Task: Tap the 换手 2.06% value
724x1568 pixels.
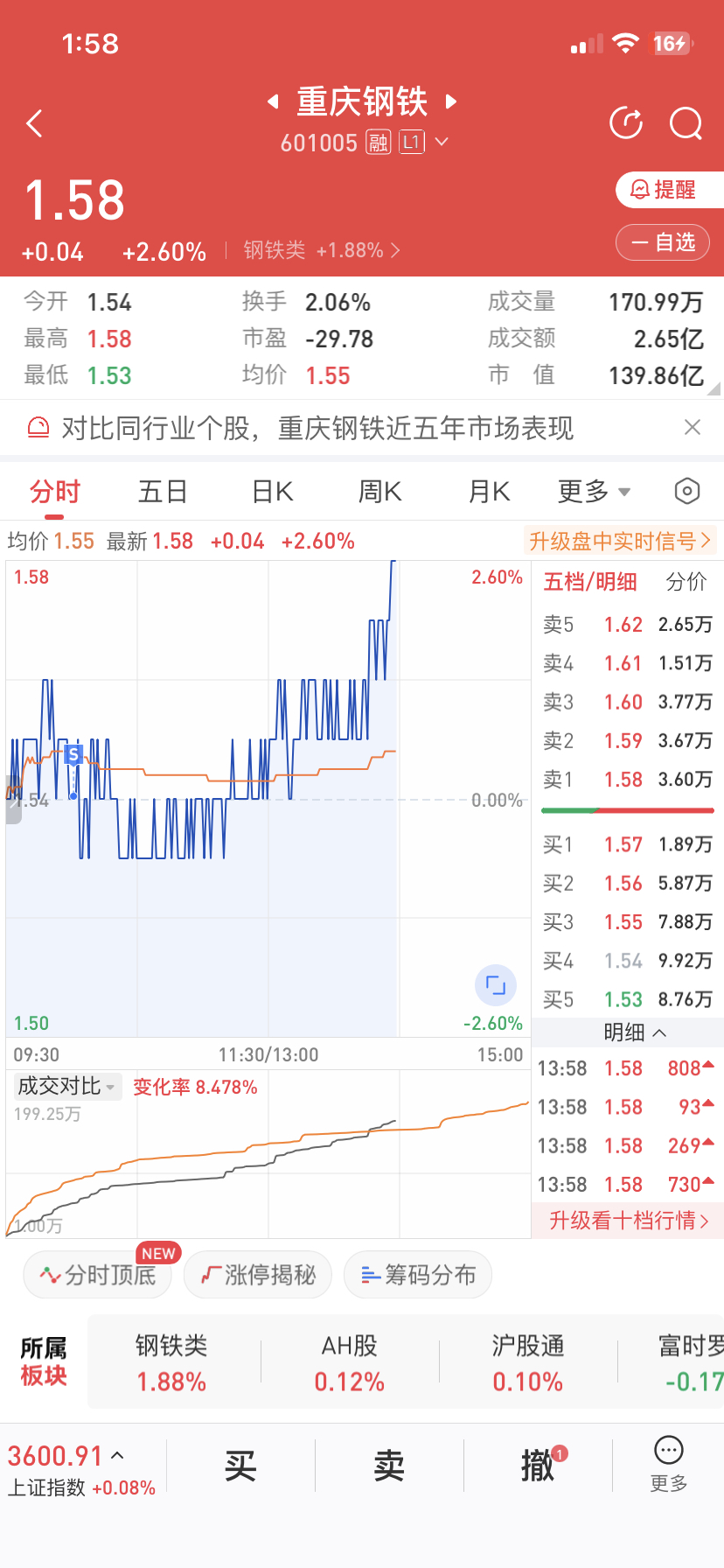Action: [338, 303]
